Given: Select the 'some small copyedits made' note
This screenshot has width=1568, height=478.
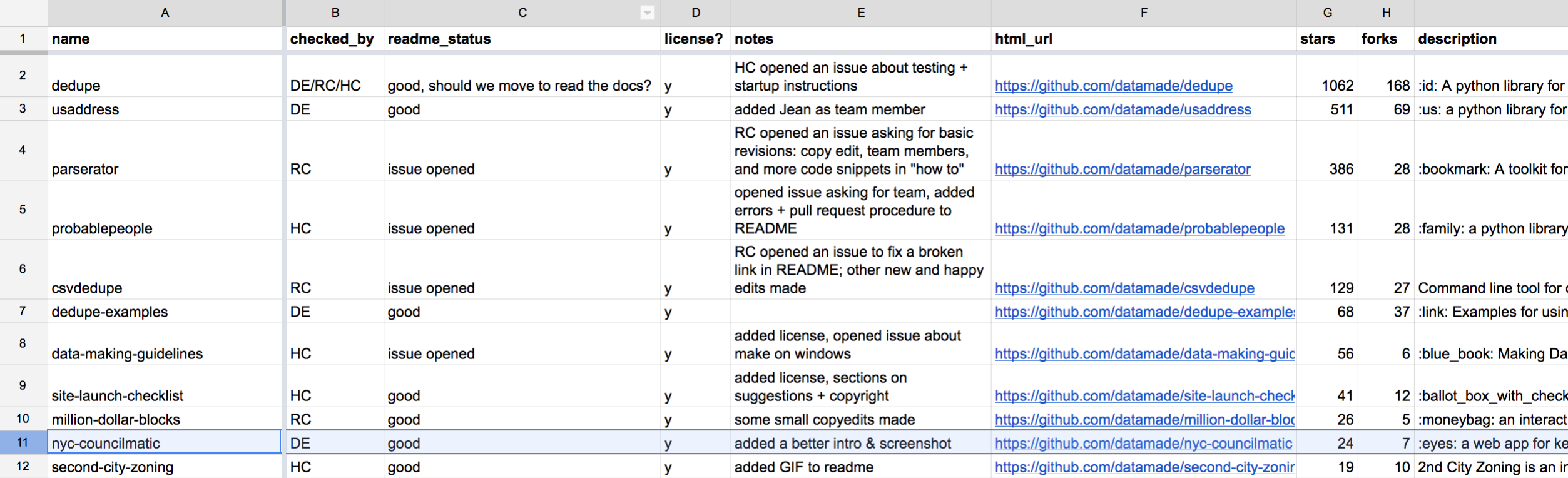Looking at the screenshot, I should click(x=861, y=419).
